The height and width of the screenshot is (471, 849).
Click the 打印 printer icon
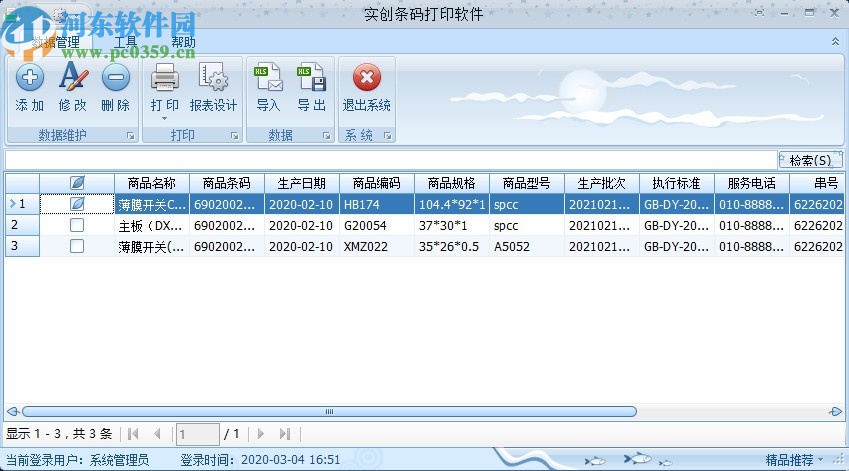[165, 77]
